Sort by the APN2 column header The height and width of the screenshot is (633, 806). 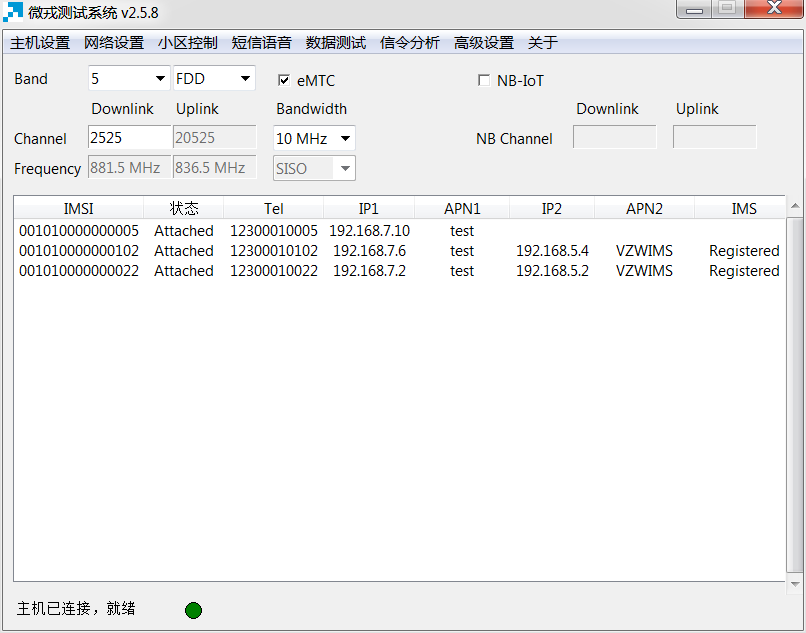(644, 208)
